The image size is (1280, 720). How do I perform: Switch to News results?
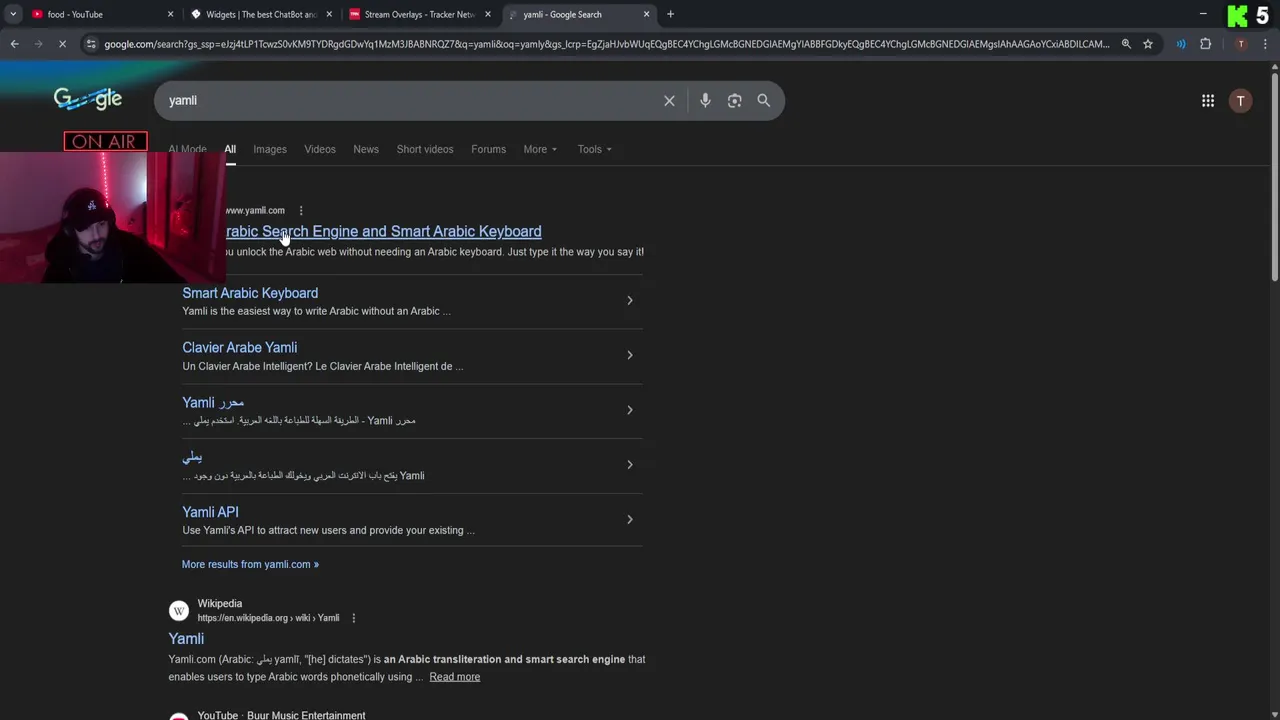[x=366, y=149]
